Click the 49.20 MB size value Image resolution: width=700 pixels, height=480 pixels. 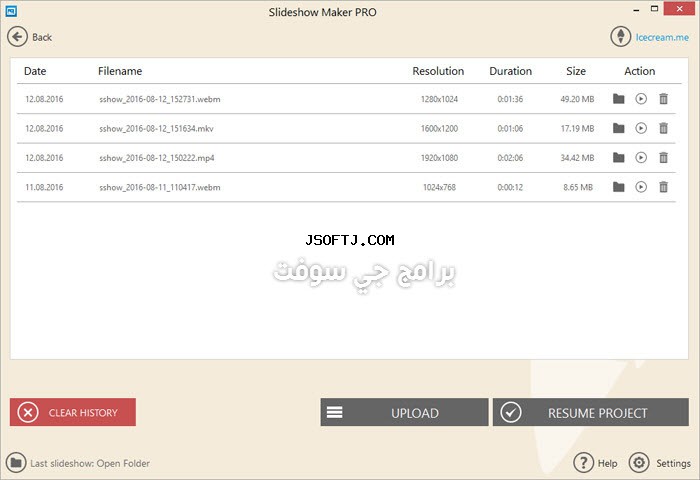tap(577, 99)
